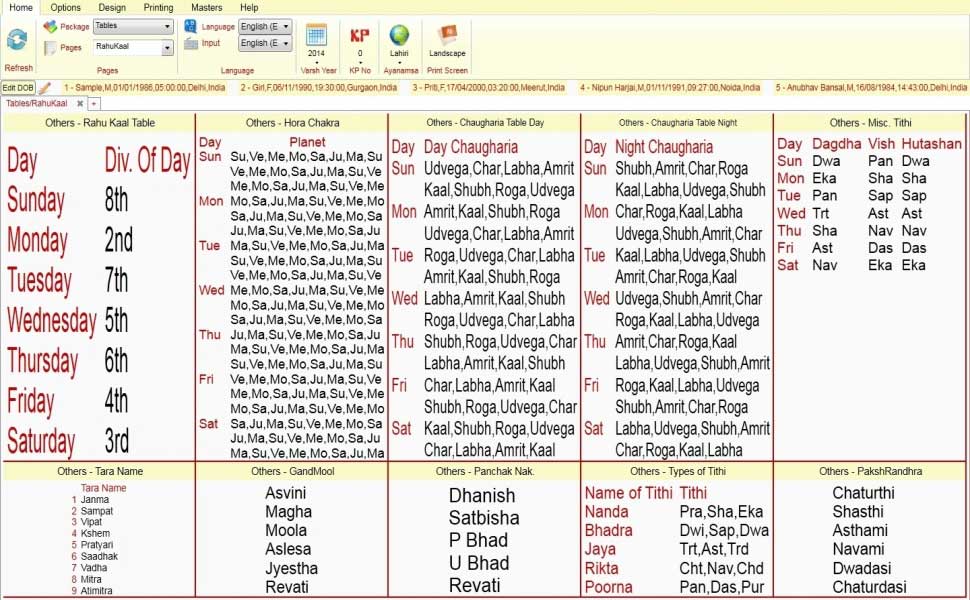Image resolution: width=970 pixels, height=600 pixels.
Task: Click the Edit DOB button
Action: pyautogui.click(x=18, y=88)
